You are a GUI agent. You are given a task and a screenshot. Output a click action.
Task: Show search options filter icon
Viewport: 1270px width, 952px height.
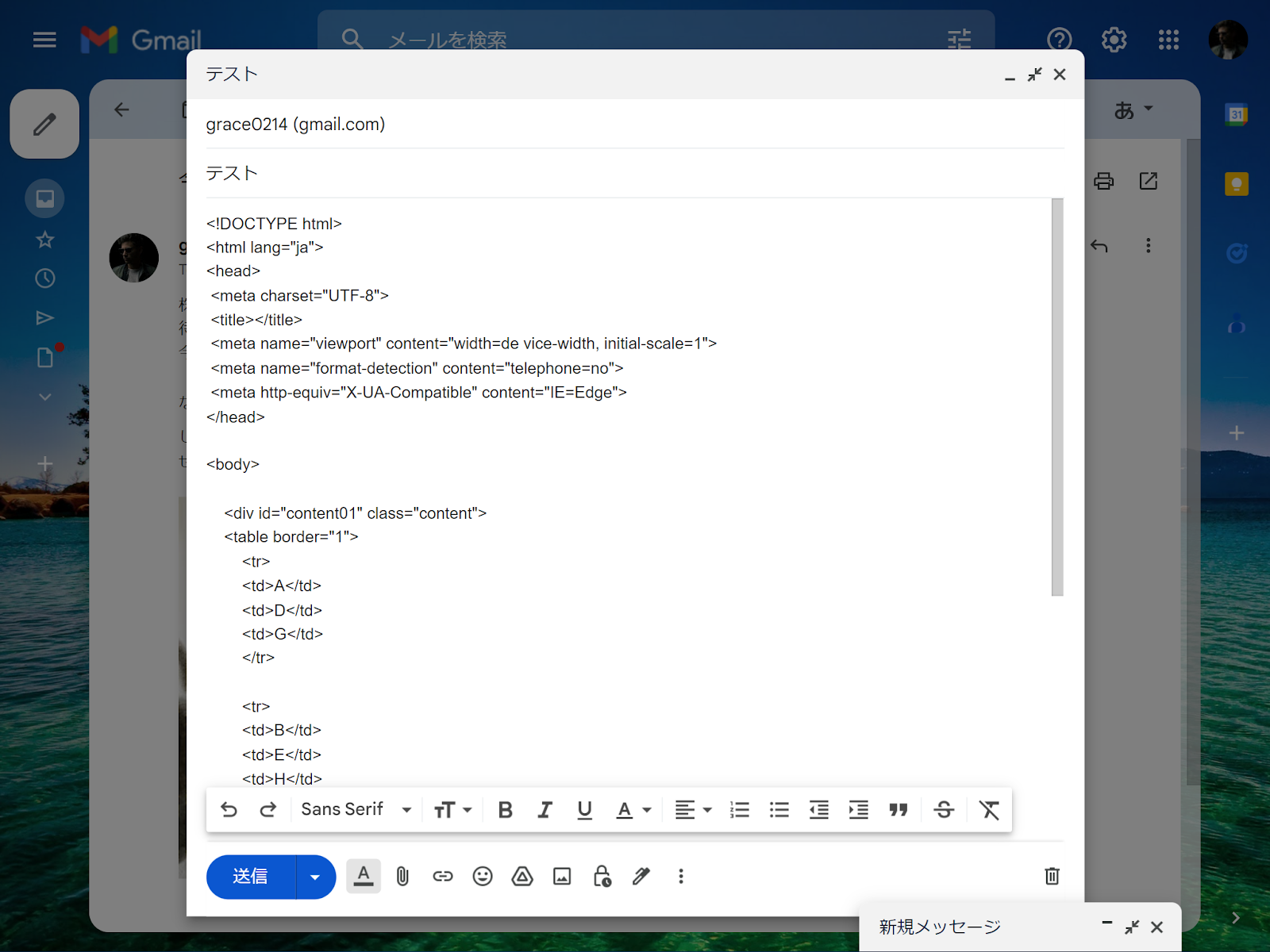(x=960, y=40)
